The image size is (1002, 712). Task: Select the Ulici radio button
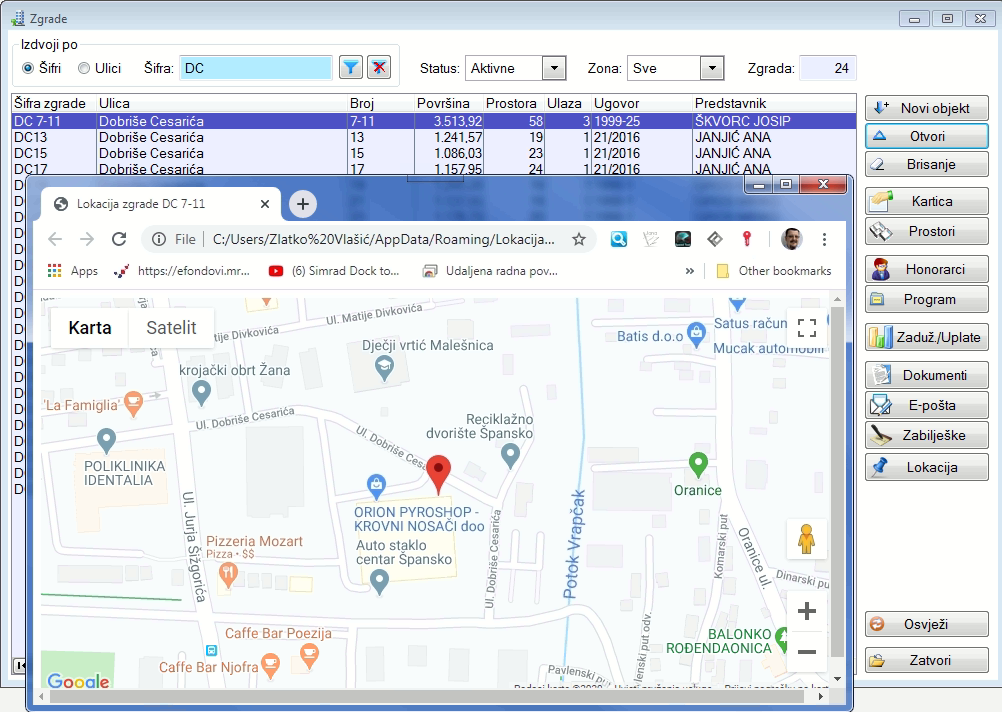tap(84, 68)
